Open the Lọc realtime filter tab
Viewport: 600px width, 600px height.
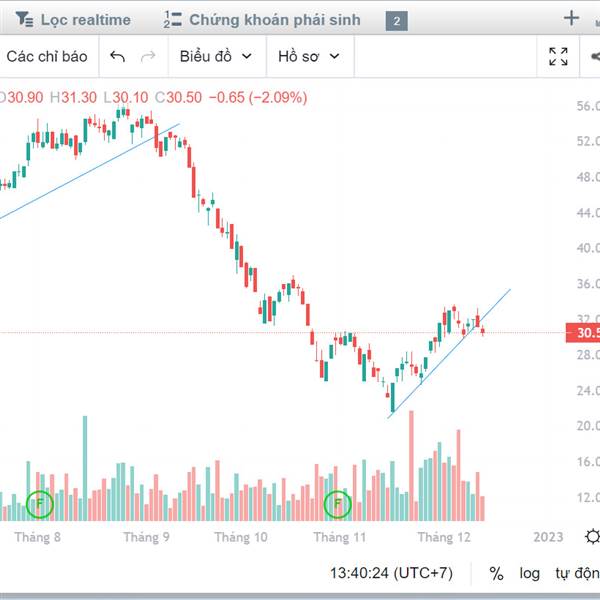pos(73,20)
